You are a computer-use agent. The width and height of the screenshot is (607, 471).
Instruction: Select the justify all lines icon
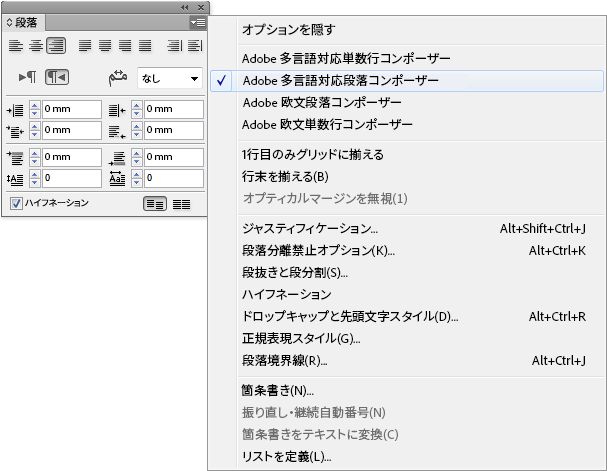point(145,46)
